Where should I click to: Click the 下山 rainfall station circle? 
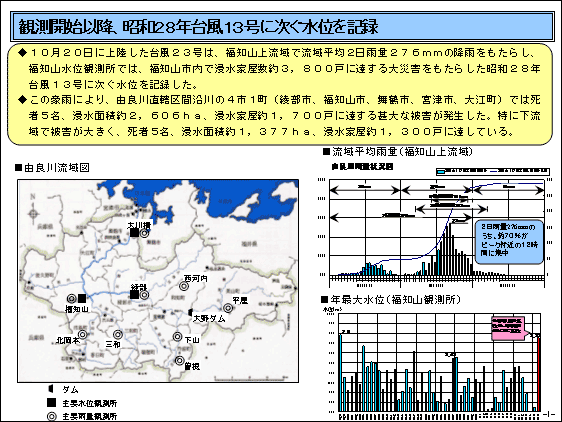(177, 337)
